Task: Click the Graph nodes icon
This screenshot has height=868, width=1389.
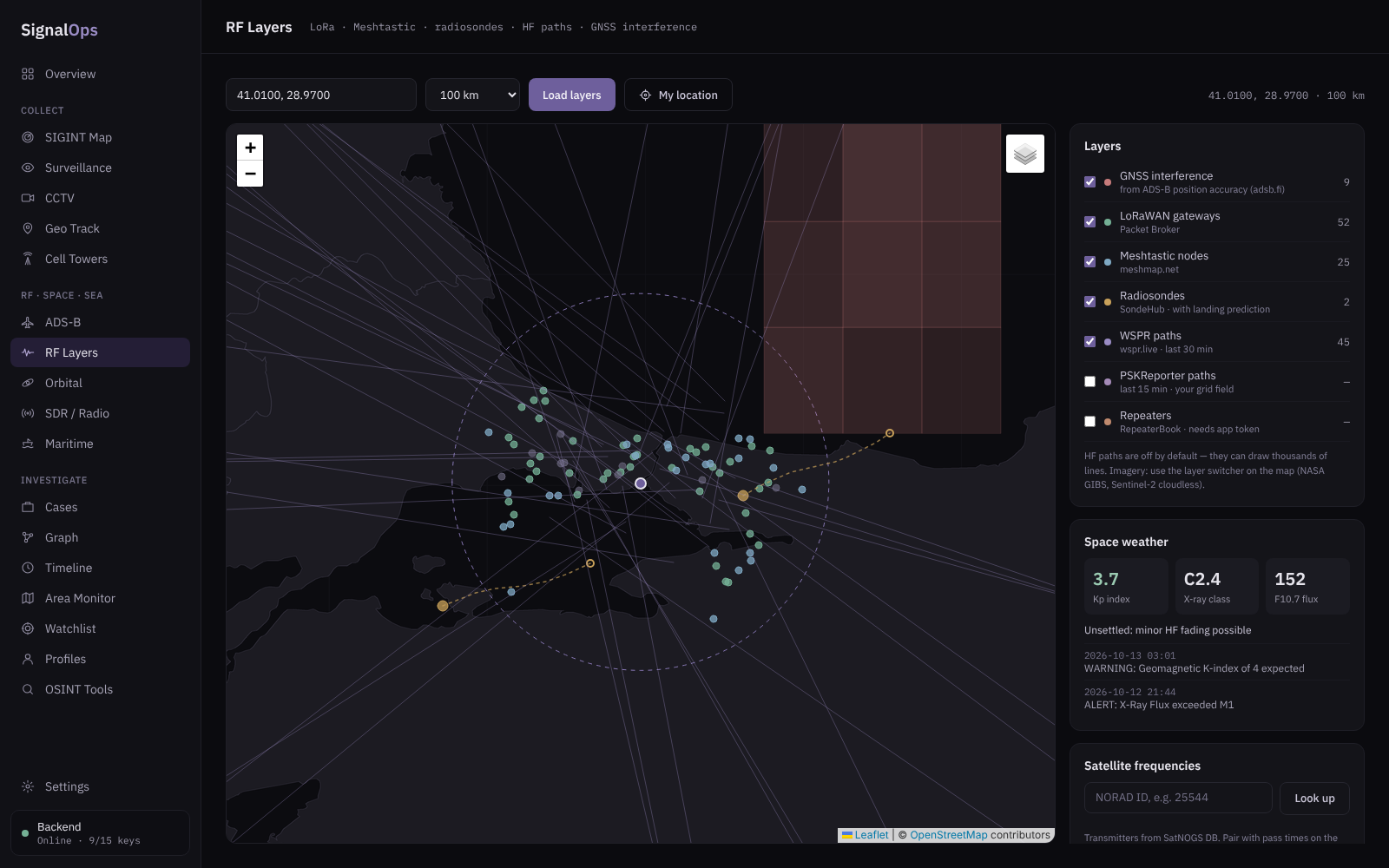Action: 28,537
